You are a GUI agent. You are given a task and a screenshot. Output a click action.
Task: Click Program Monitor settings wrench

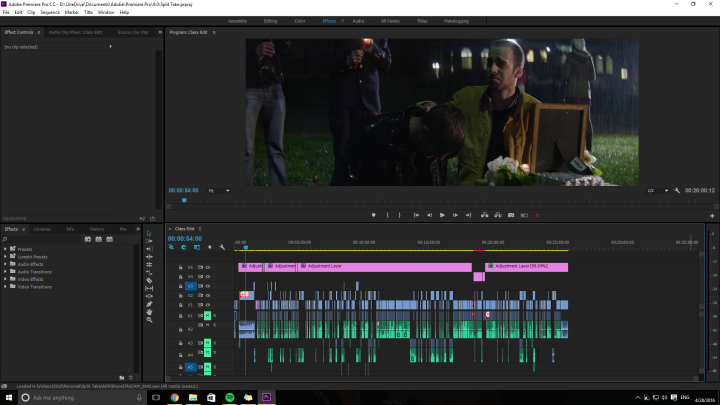[677, 191]
